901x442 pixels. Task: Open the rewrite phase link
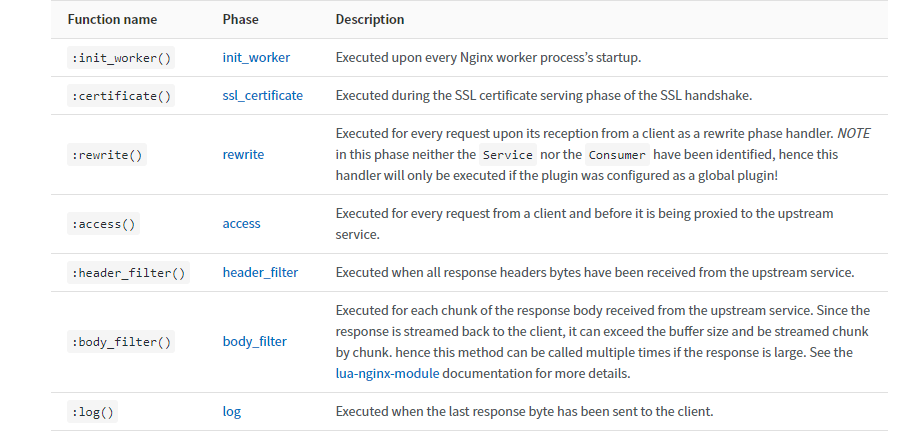coord(243,155)
